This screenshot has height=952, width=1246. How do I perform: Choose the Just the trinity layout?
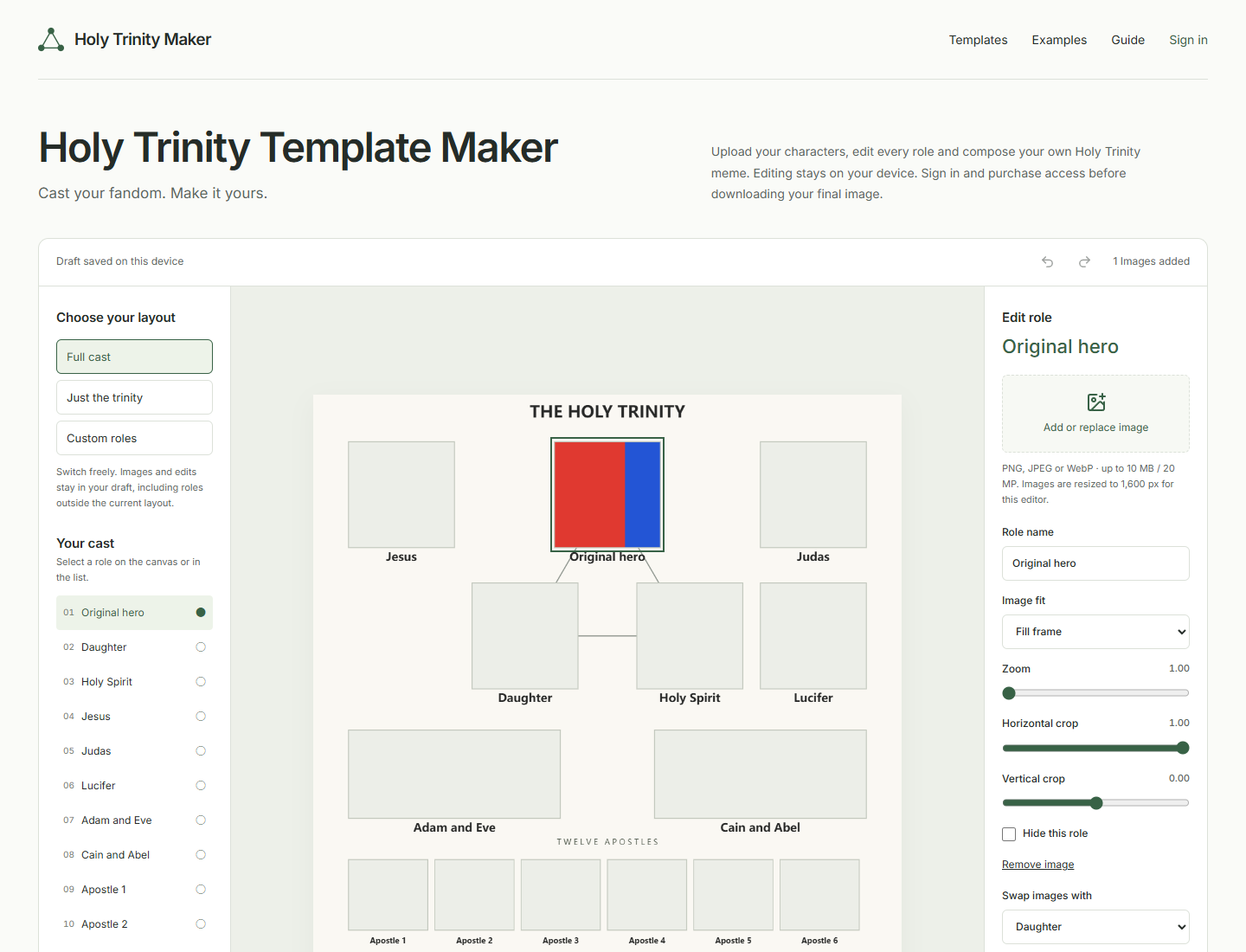(x=134, y=397)
